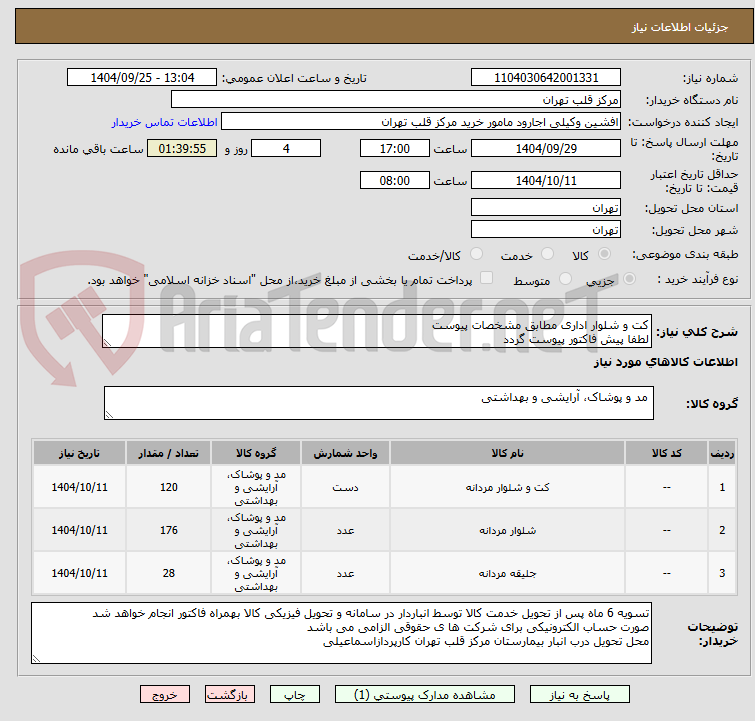Click the تعداد / مقدار column header
Viewport: 755px width, 721px height.
pyautogui.click(x=169, y=453)
